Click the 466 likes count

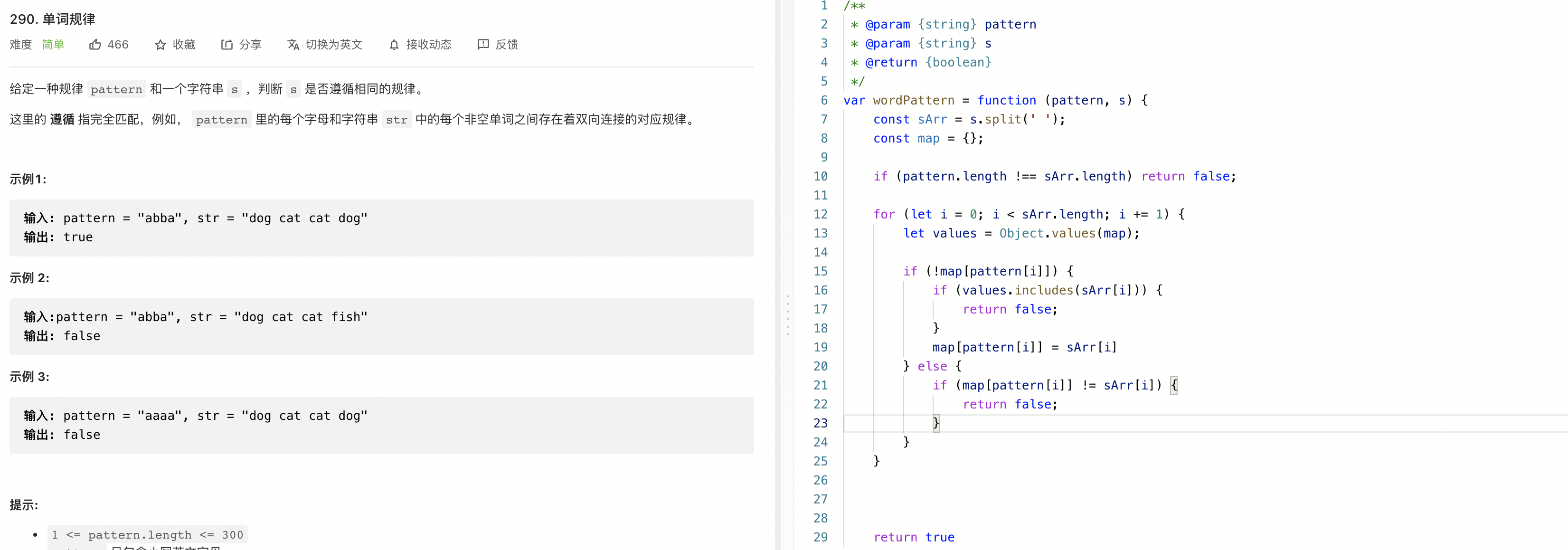tap(117, 45)
